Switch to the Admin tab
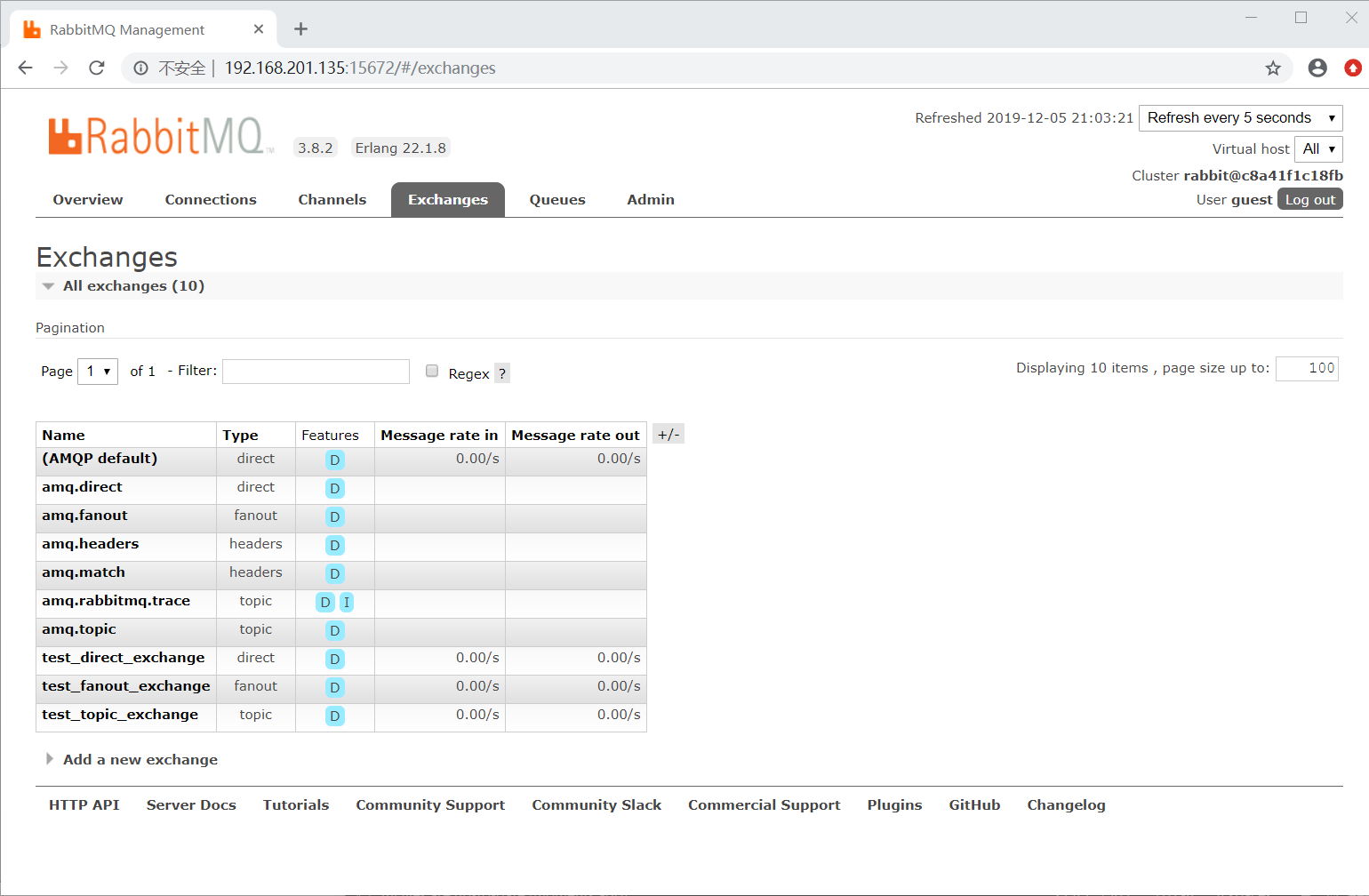 coord(651,199)
